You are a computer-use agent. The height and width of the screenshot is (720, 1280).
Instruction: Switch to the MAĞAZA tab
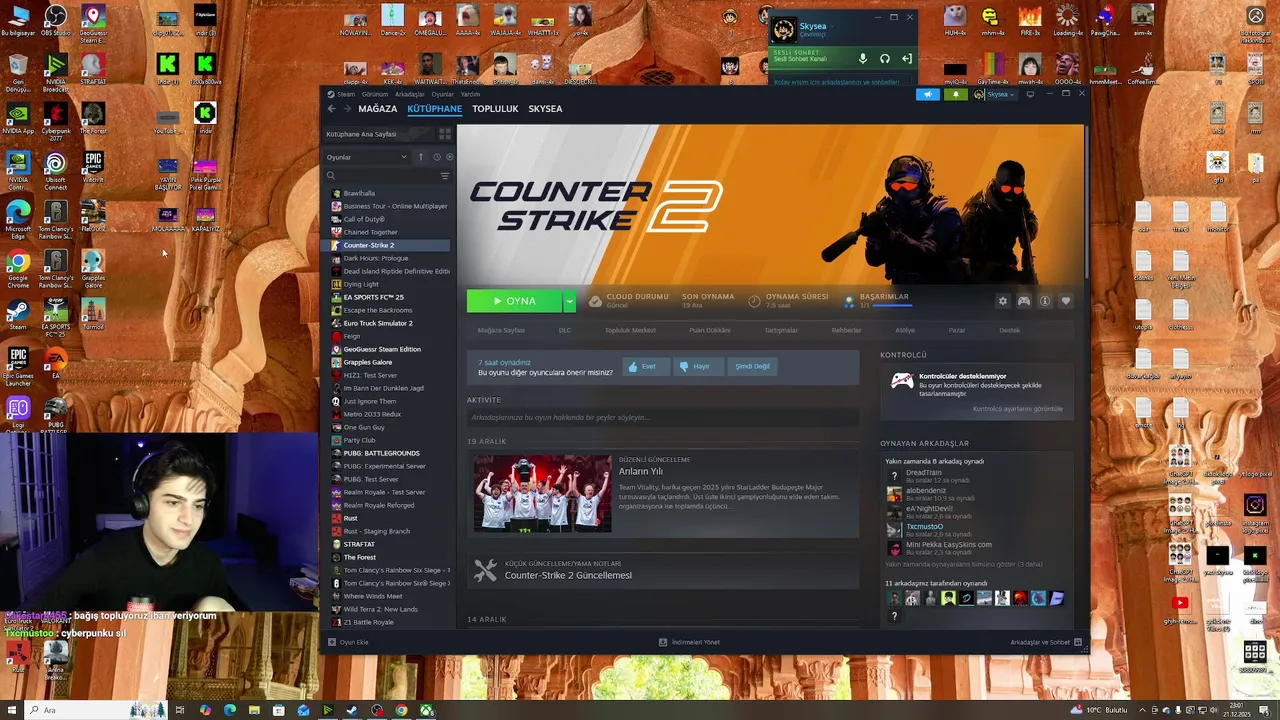pyautogui.click(x=378, y=109)
